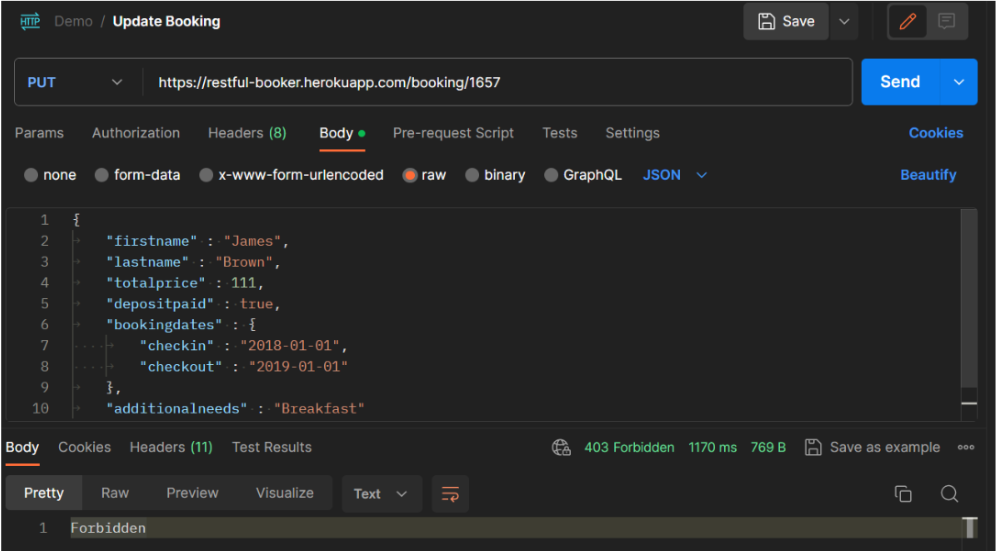Click the request body editor vertical scrollbar
The width and height of the screenshot is (996, 551).
tap(969, 297)
